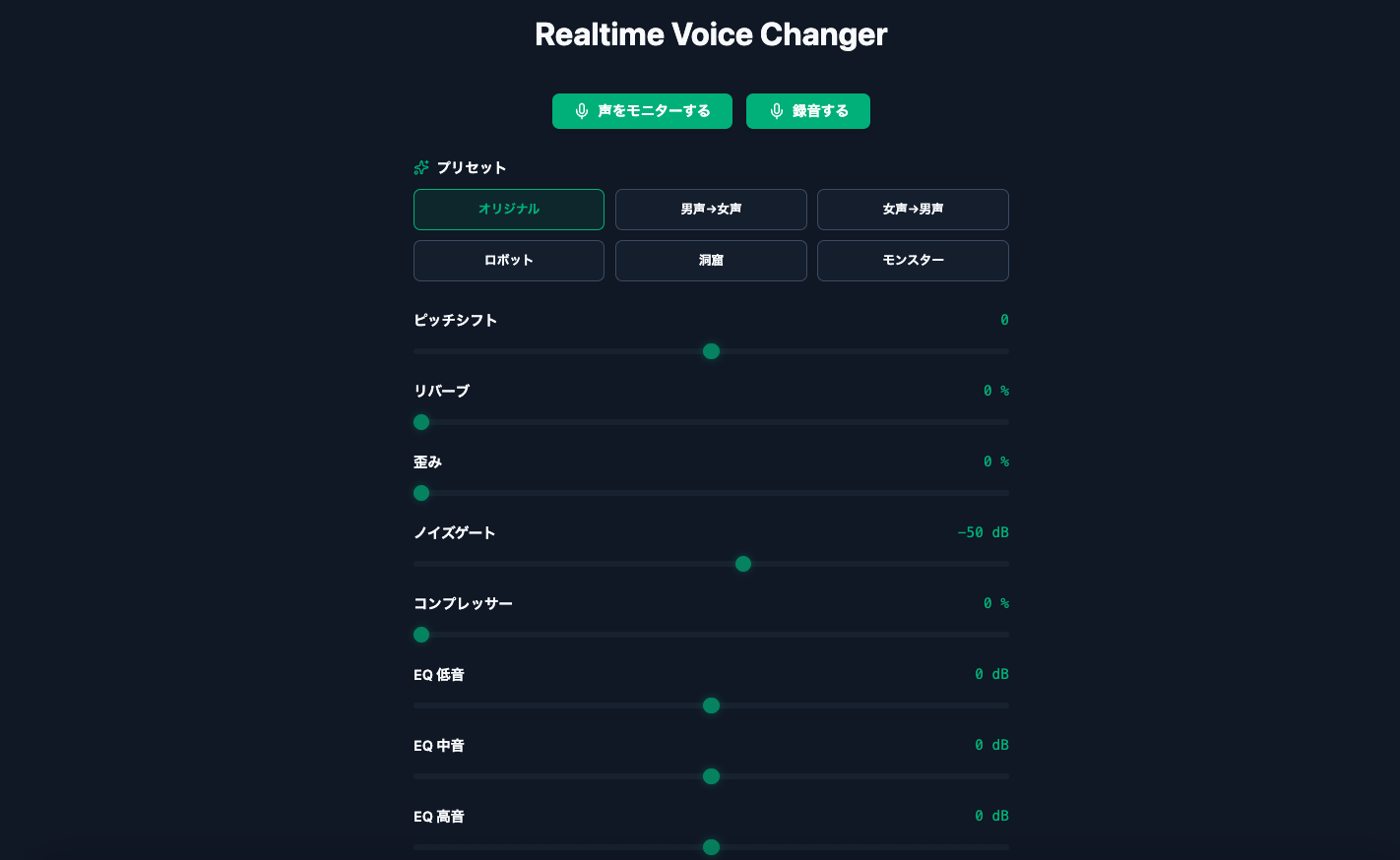
Task: Click the EQ 高音 slider handle
Action: click(711, 847)
